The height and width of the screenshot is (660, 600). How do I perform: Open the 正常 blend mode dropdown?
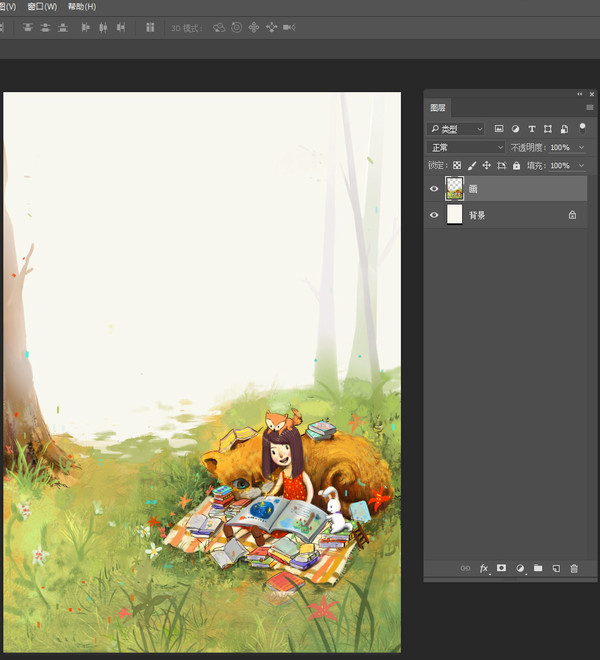tap(466, 147)
